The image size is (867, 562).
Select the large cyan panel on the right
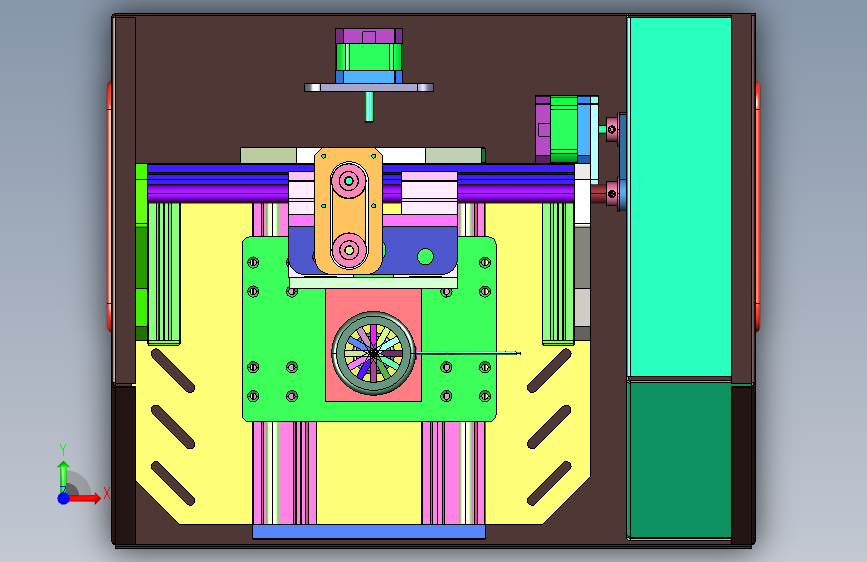[x=680, y=197]
